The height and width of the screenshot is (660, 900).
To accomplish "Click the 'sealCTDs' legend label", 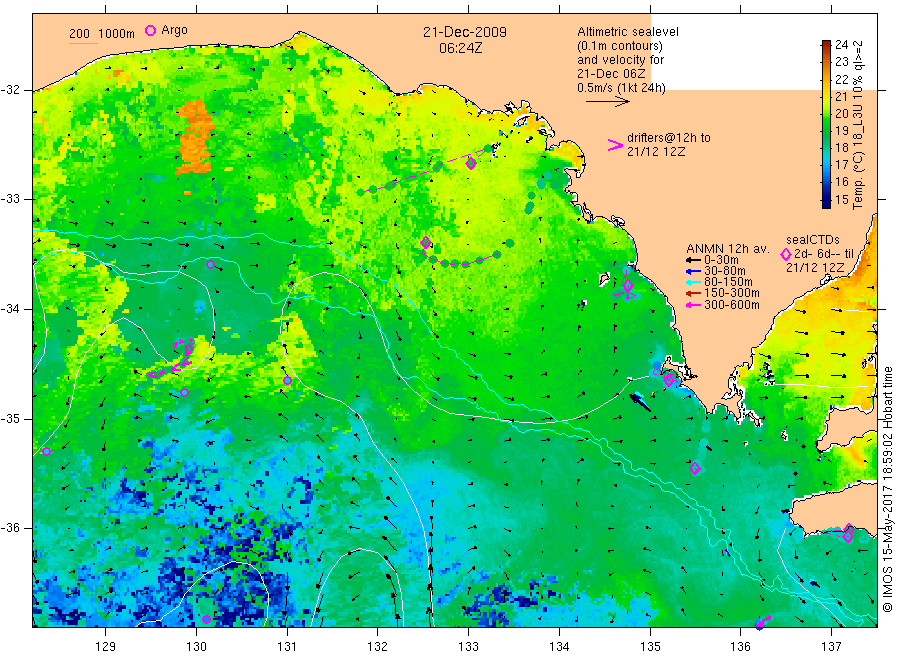I will click(x=813, y=240).
